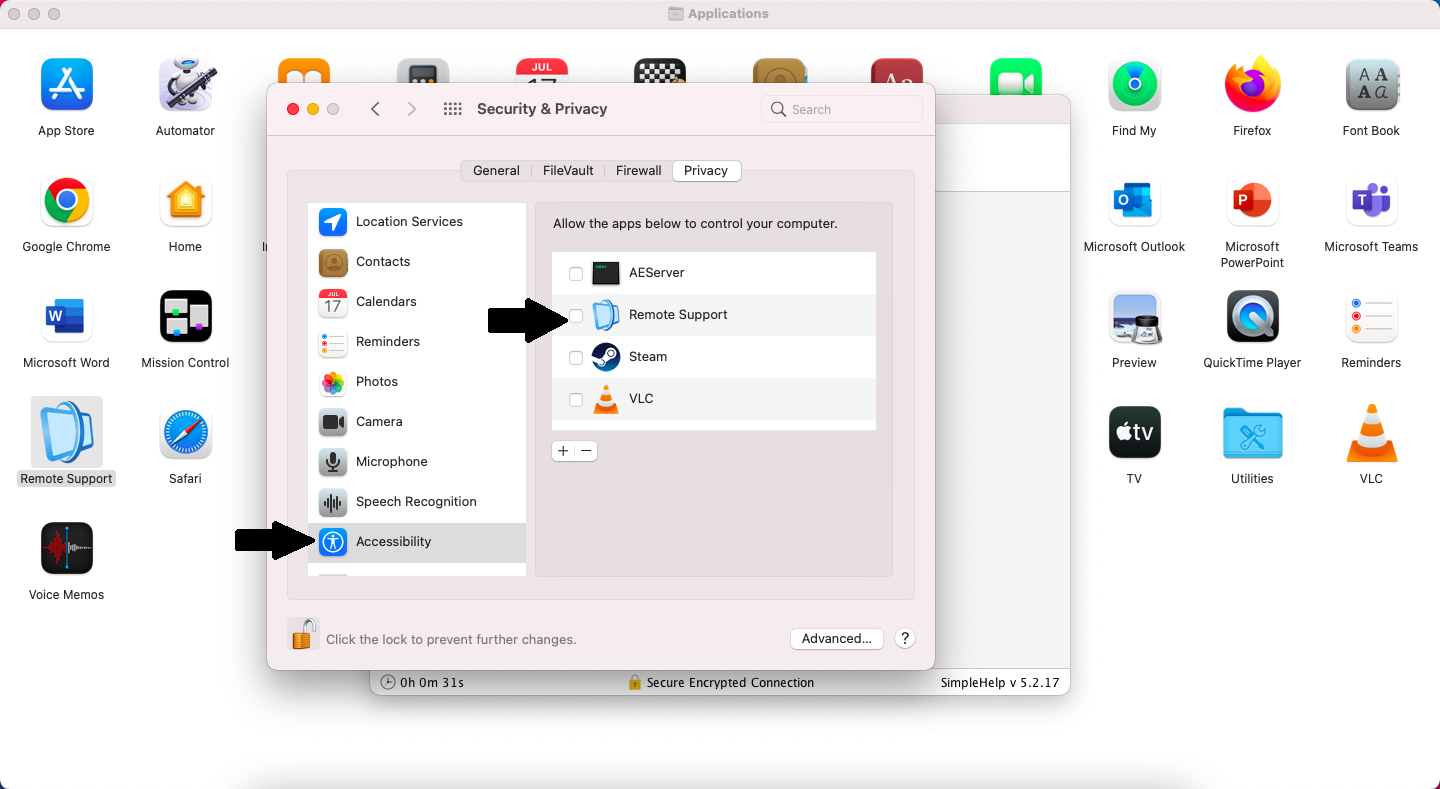This screenshot has width=1440, height=789.
Task: Click the Search field in Security & Privacy
Action: [x=842, y=109]
